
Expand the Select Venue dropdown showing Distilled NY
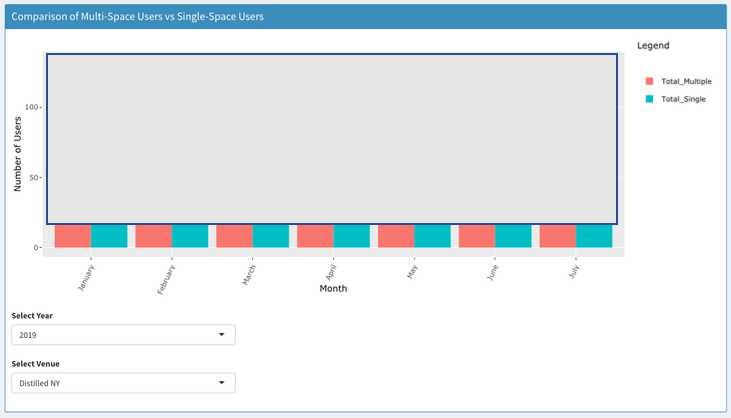123,383
